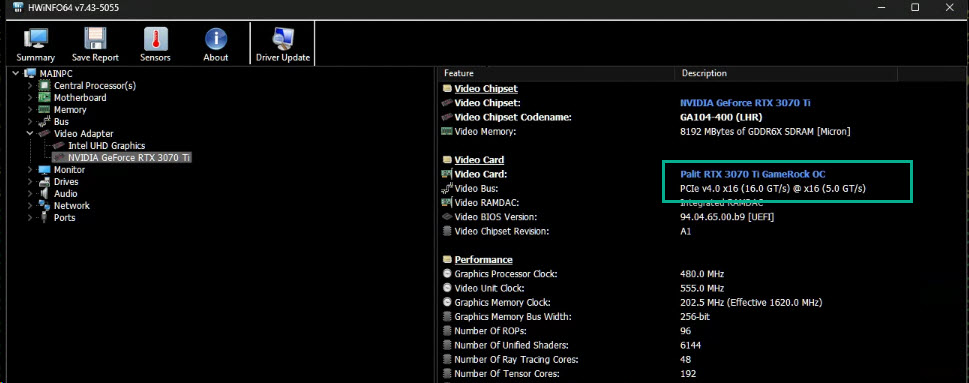969x383 pixels.
Task: Click the Save Report floppy icon
Action: pyautogui.click(x=95, y=38)
